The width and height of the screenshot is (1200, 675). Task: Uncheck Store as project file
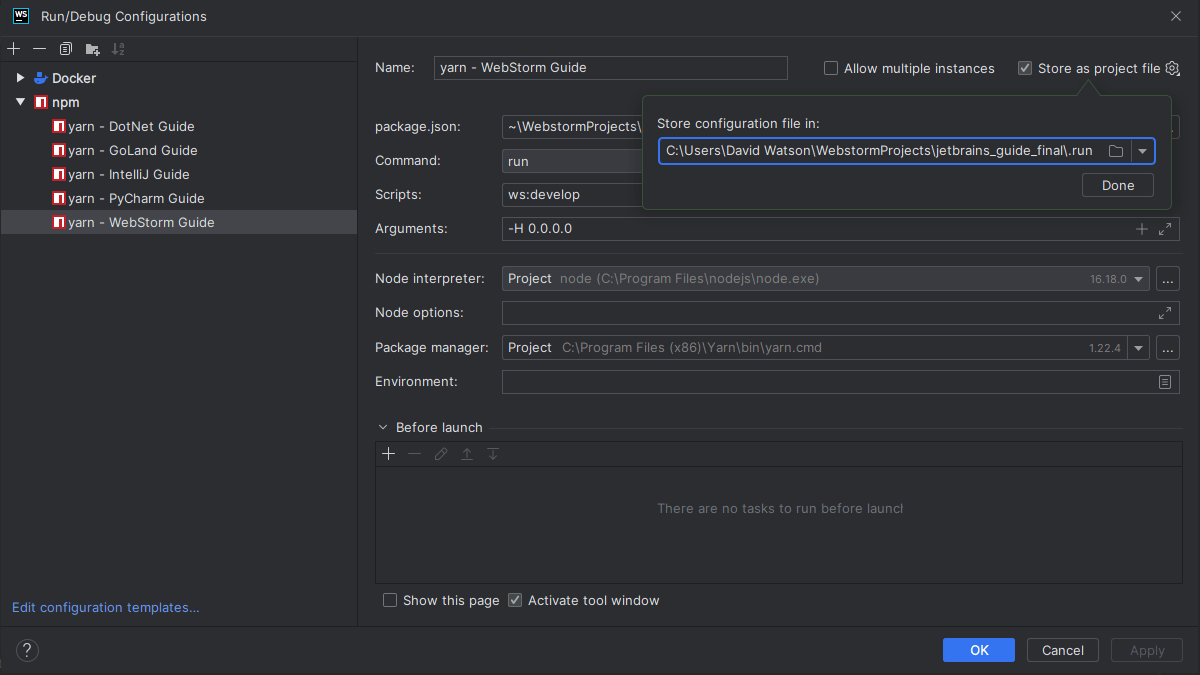1025,68
